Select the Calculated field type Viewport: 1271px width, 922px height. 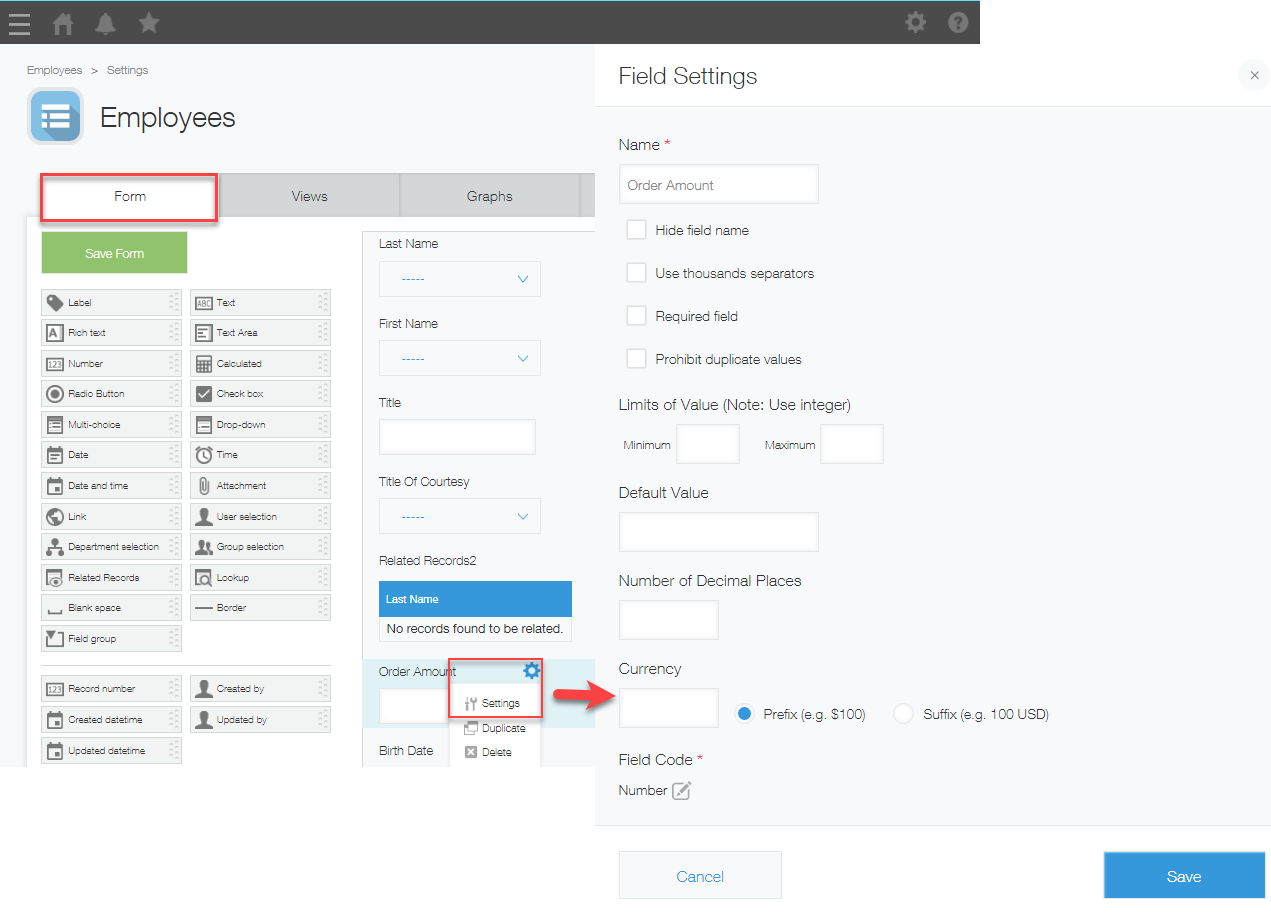click(x=260, y=364)
